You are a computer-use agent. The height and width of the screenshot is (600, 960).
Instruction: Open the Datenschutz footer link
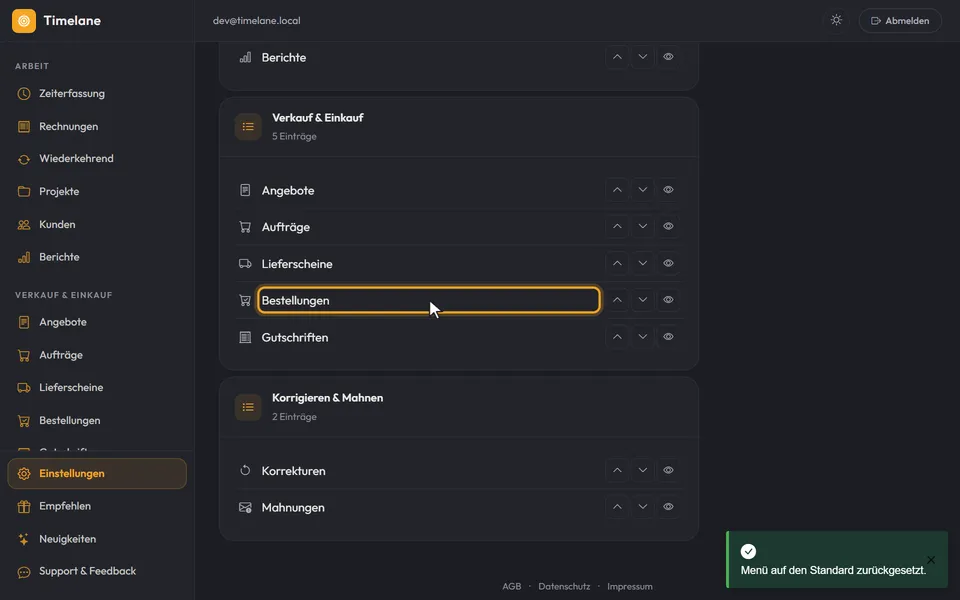(564, 587)
